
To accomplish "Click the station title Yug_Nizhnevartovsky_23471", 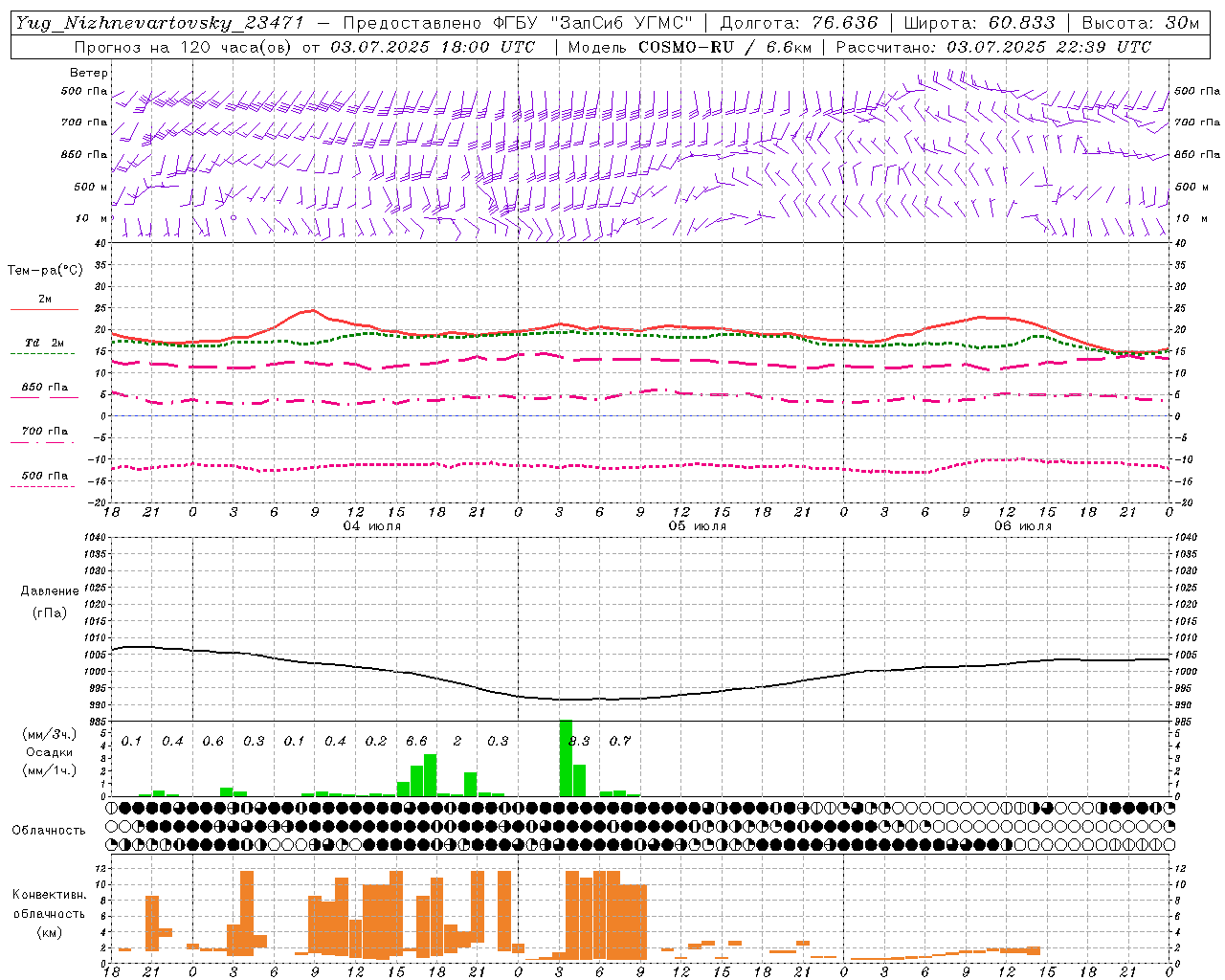I will click(159, 23).
